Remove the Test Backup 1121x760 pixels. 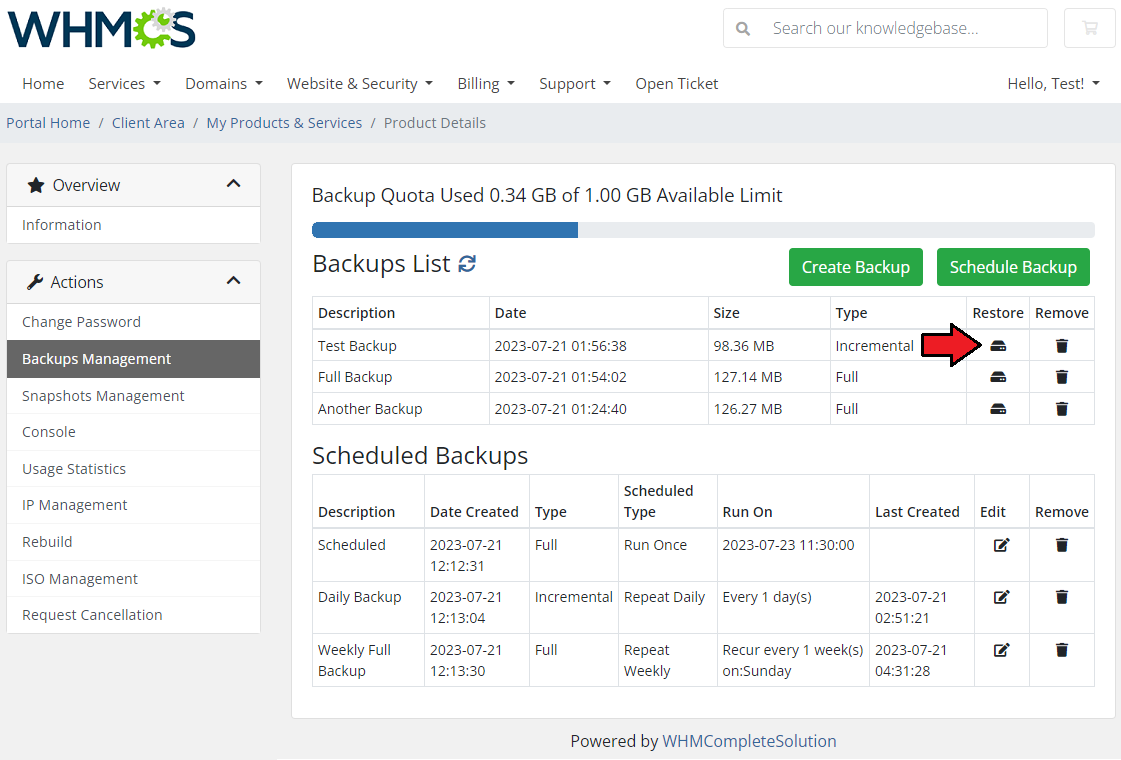pyautogui.click(x=1062, y=346)
